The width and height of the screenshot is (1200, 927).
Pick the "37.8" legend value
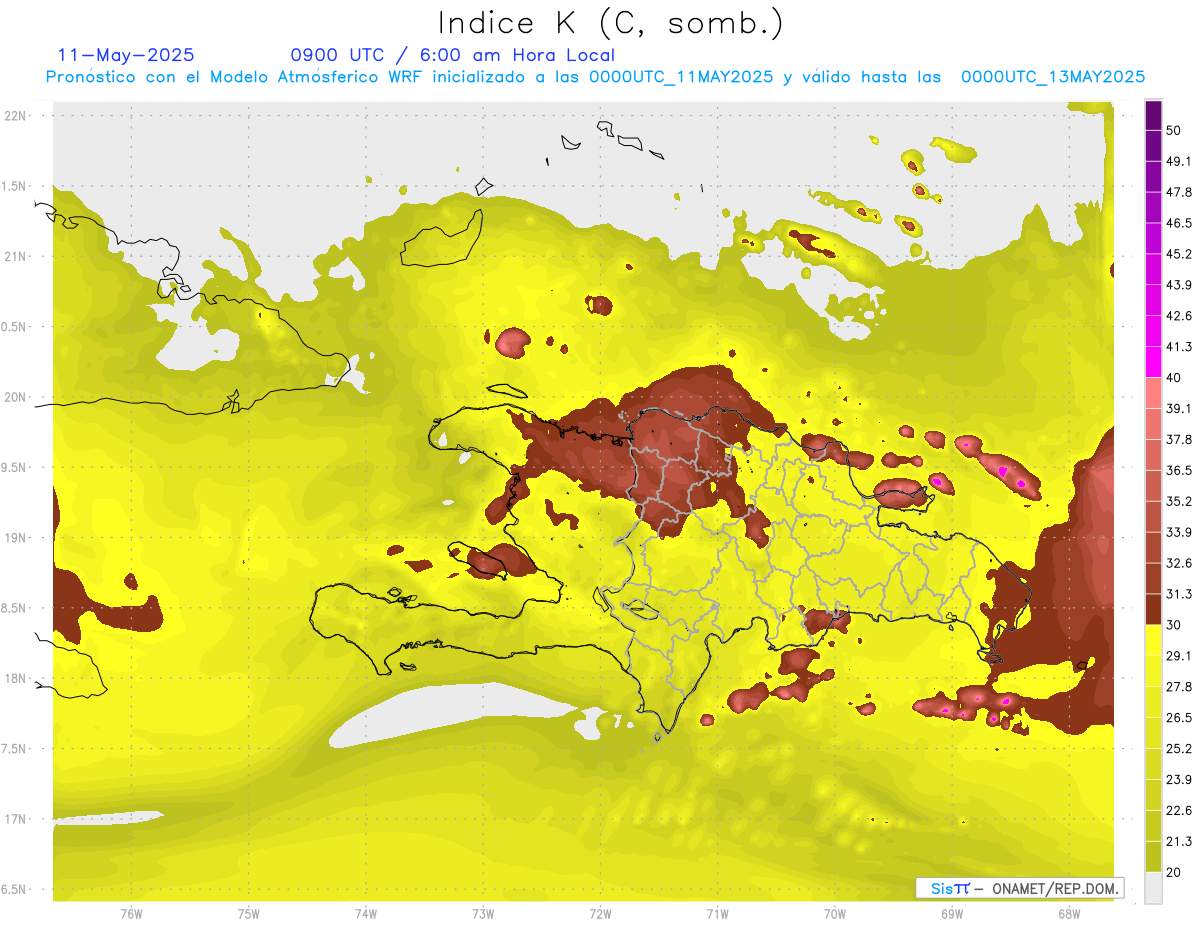[x=1179, y=439]
